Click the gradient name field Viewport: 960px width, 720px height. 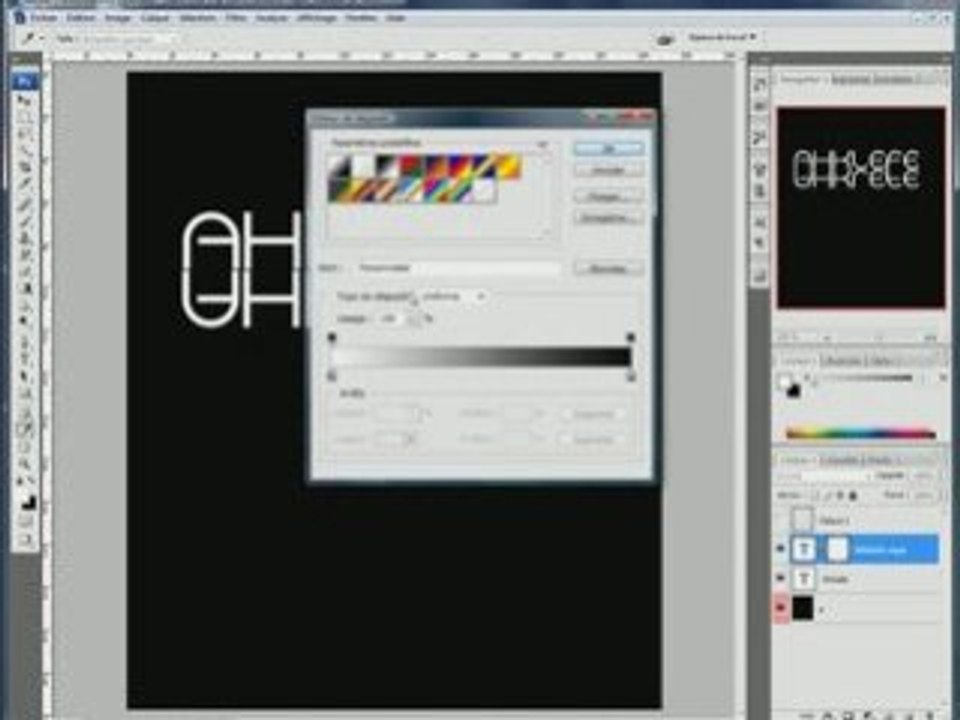coord(458,268)
